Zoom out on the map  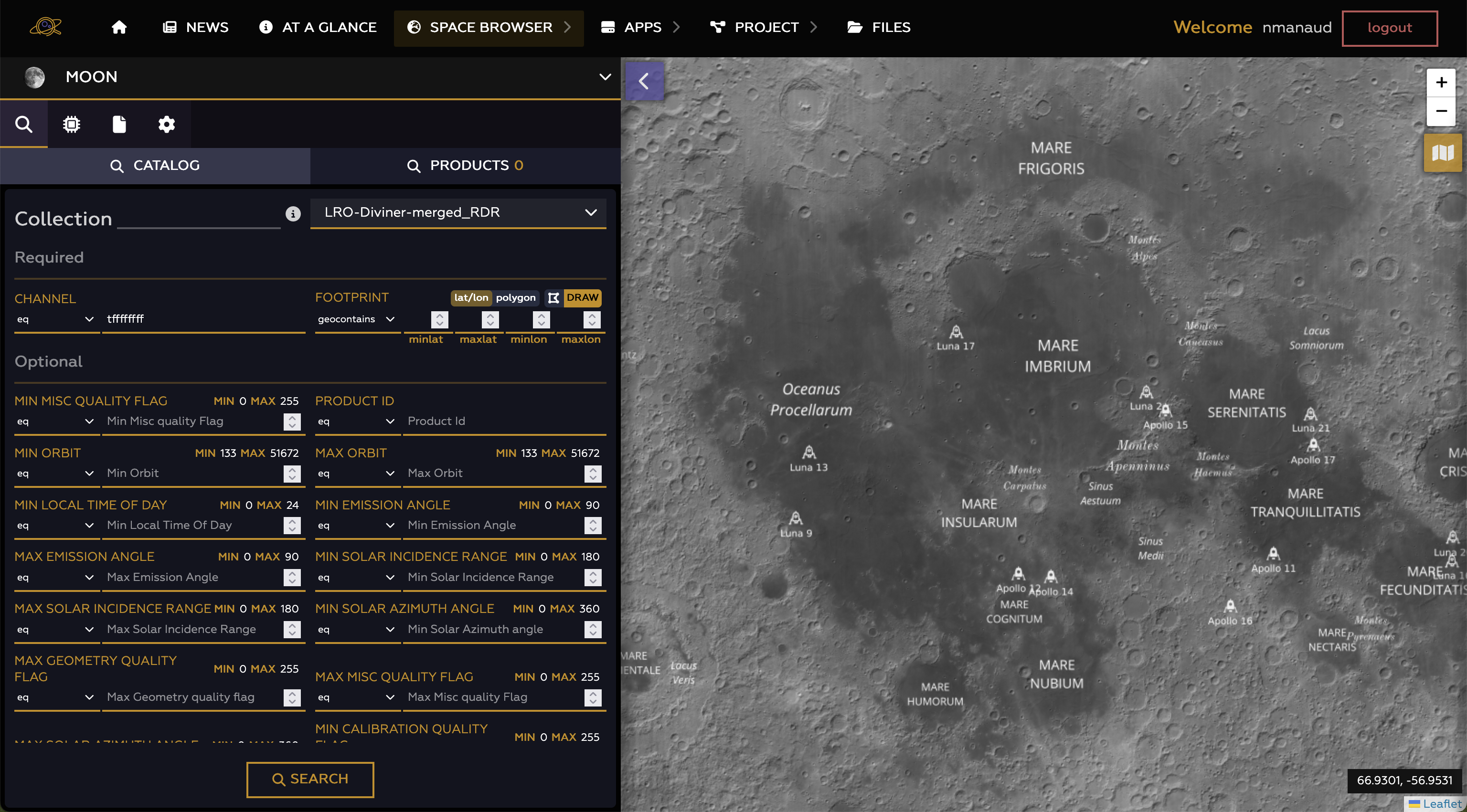click(x=1441, y=112)
